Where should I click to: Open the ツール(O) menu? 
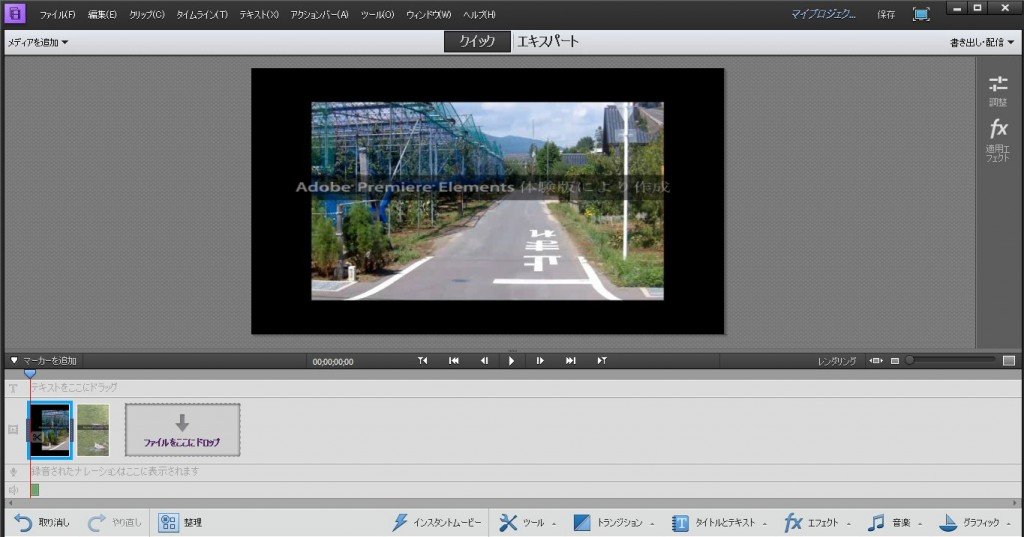pyautogui.click(x=377, y=14)
